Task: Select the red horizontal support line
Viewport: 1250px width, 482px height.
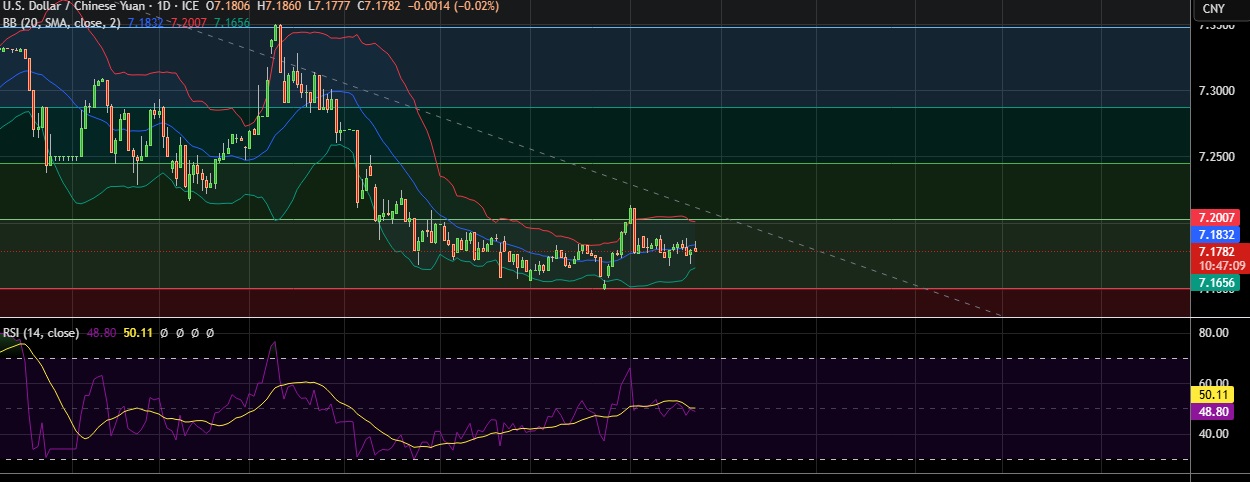Action: (595, 289)
